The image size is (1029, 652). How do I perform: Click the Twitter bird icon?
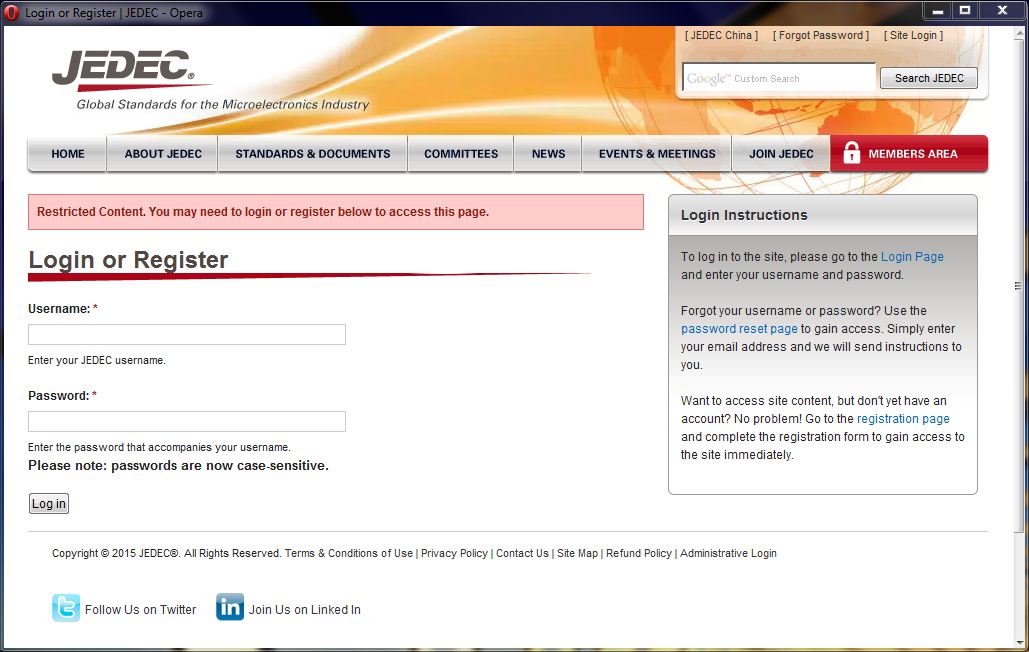coord(66,607)
